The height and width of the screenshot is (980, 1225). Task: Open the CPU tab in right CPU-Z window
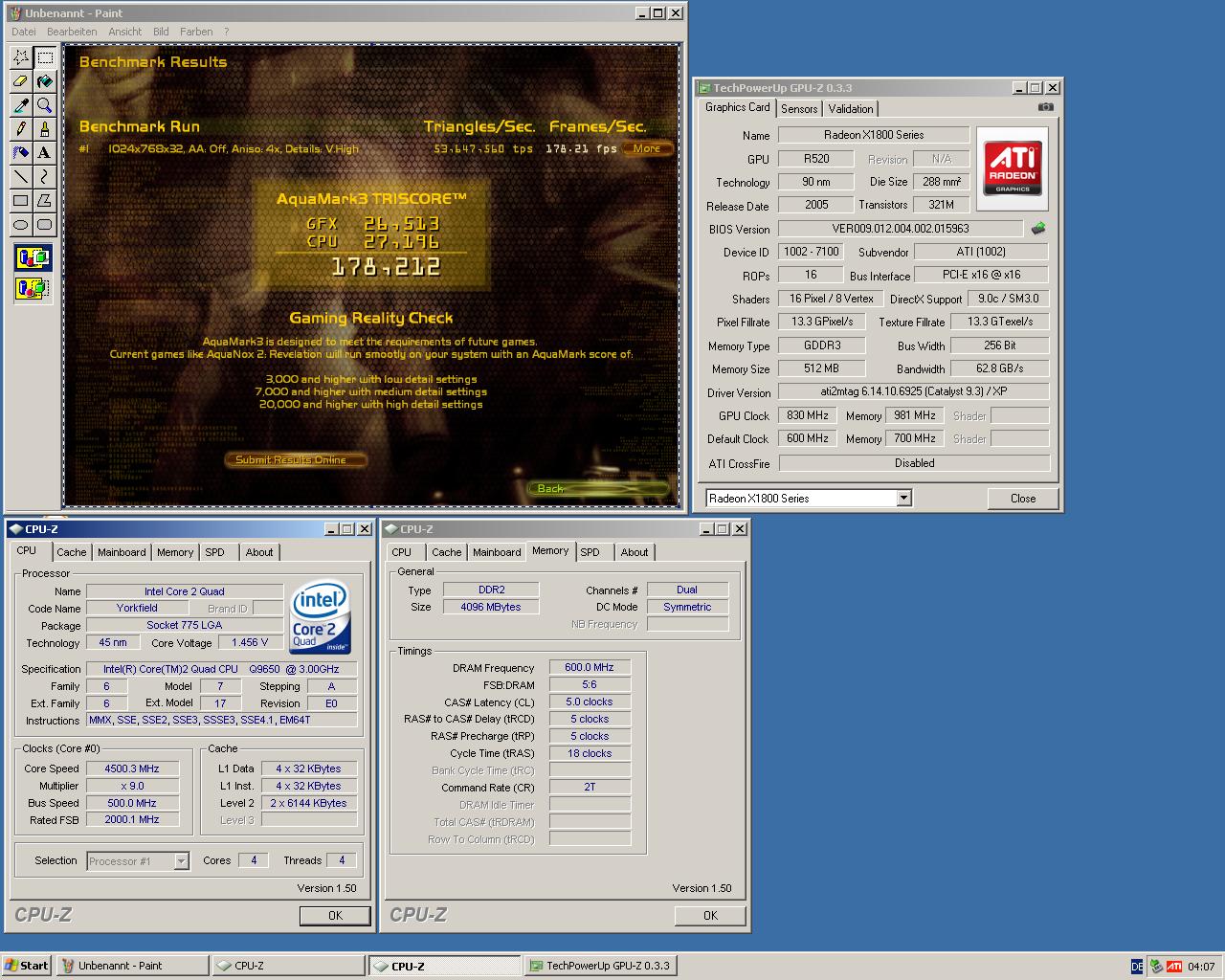coord(402,552)
